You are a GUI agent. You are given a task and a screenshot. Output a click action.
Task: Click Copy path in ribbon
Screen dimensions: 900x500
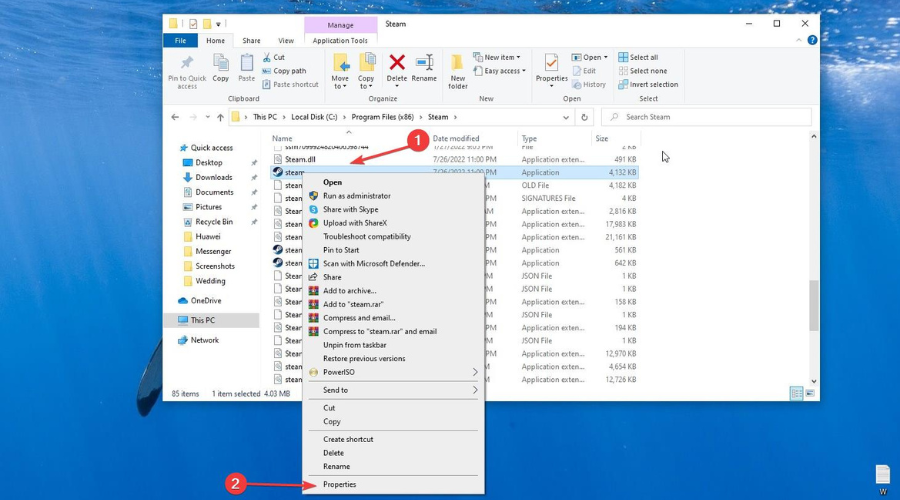pos(284,71)
